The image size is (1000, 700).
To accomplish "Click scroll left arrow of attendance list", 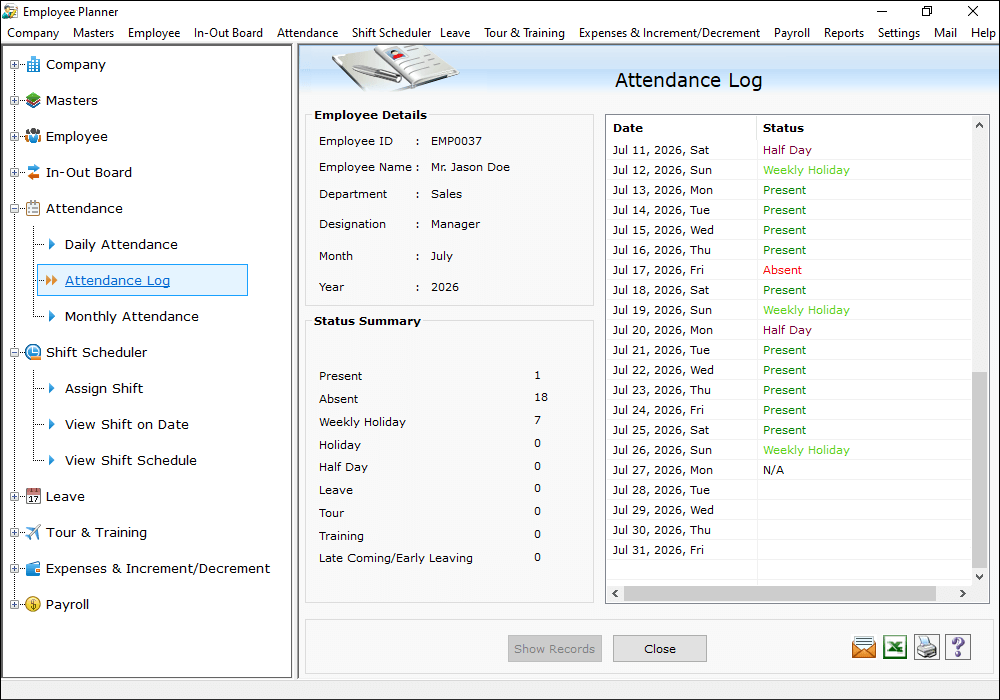I will (615, 594).
